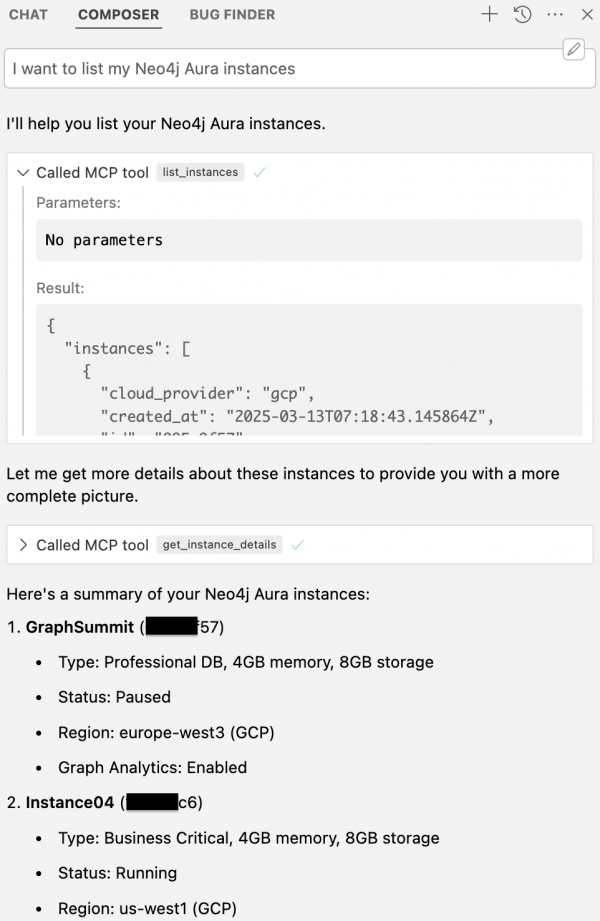Open the more options ellipsis icon

click(553, 14)
